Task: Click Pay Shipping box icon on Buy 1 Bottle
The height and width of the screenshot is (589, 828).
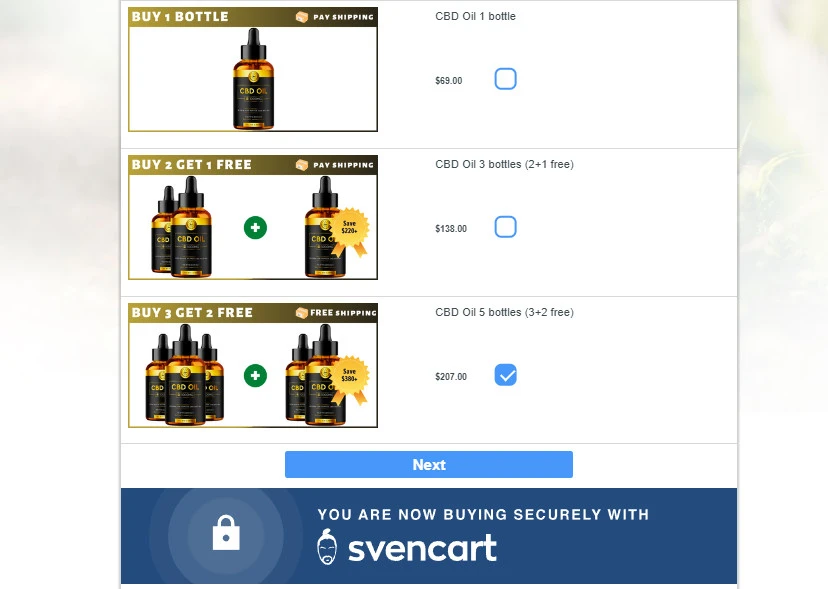Action: tap(302, 17)
